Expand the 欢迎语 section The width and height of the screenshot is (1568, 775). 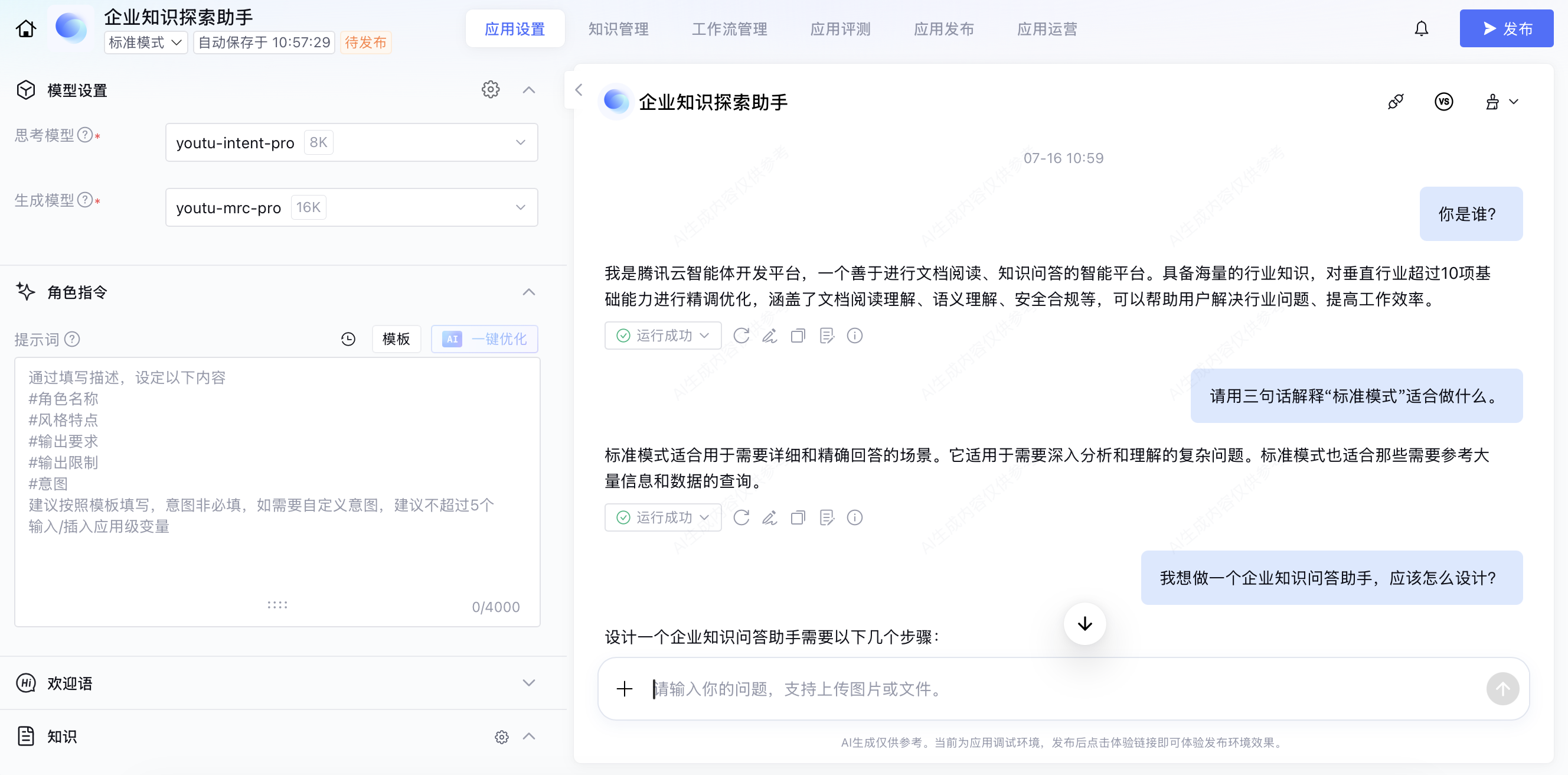point(529,683)
